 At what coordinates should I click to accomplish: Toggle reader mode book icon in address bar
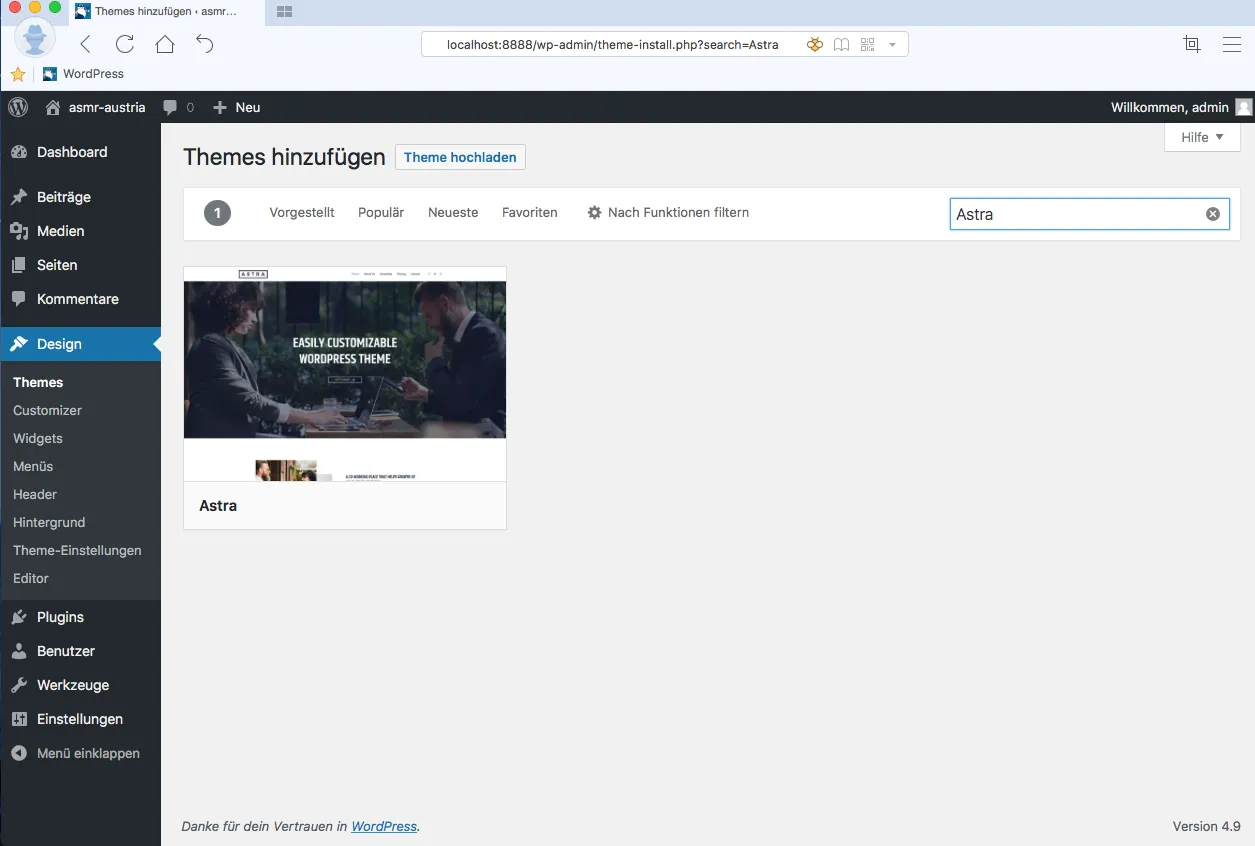(x=842, y=44)
